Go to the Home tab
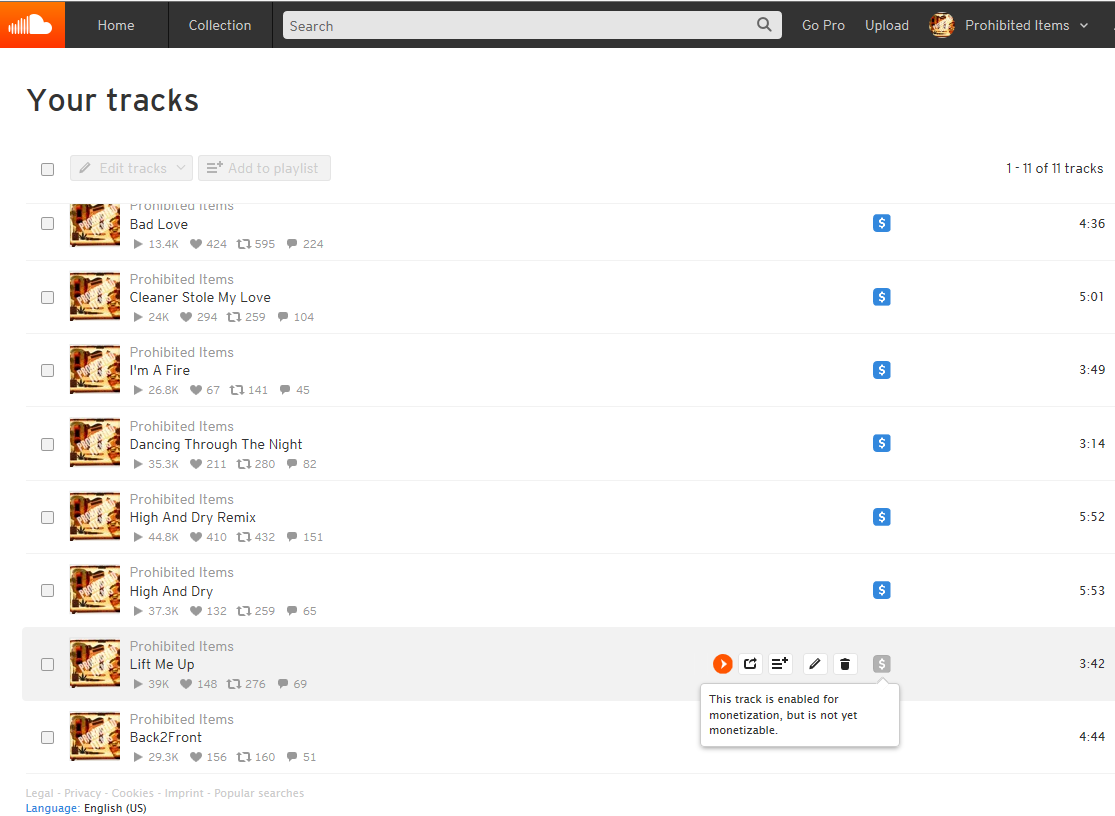Image resolution: width=1115 pixels, height=816 pixels. 116,25
